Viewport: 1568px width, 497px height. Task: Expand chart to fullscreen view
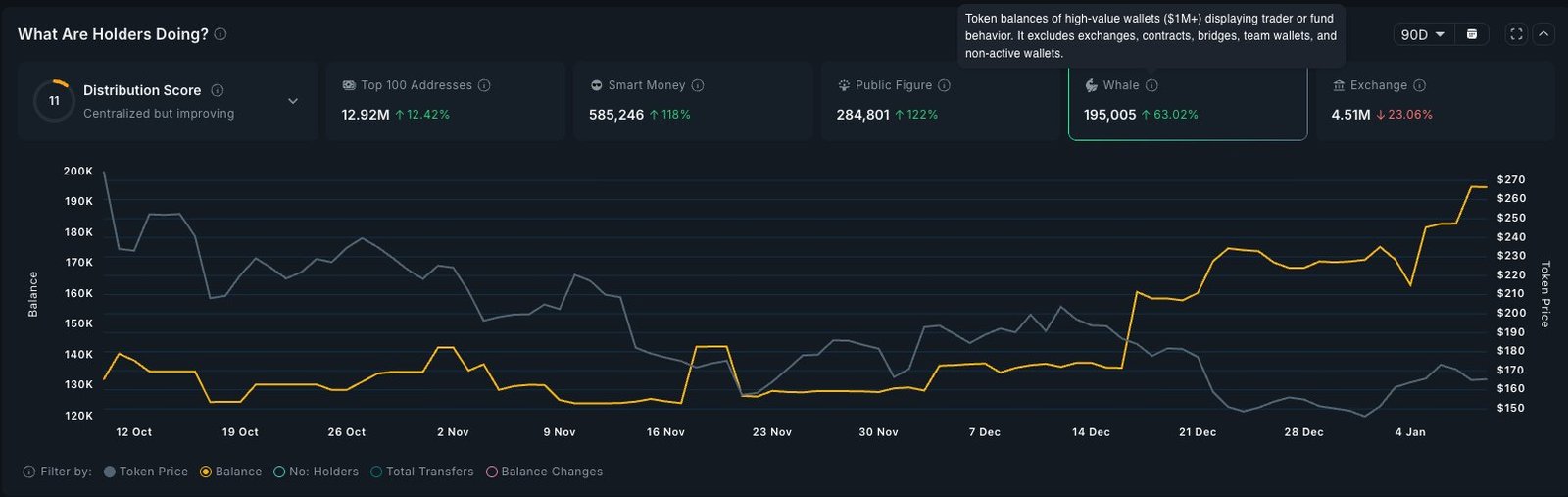(1516, 34)
